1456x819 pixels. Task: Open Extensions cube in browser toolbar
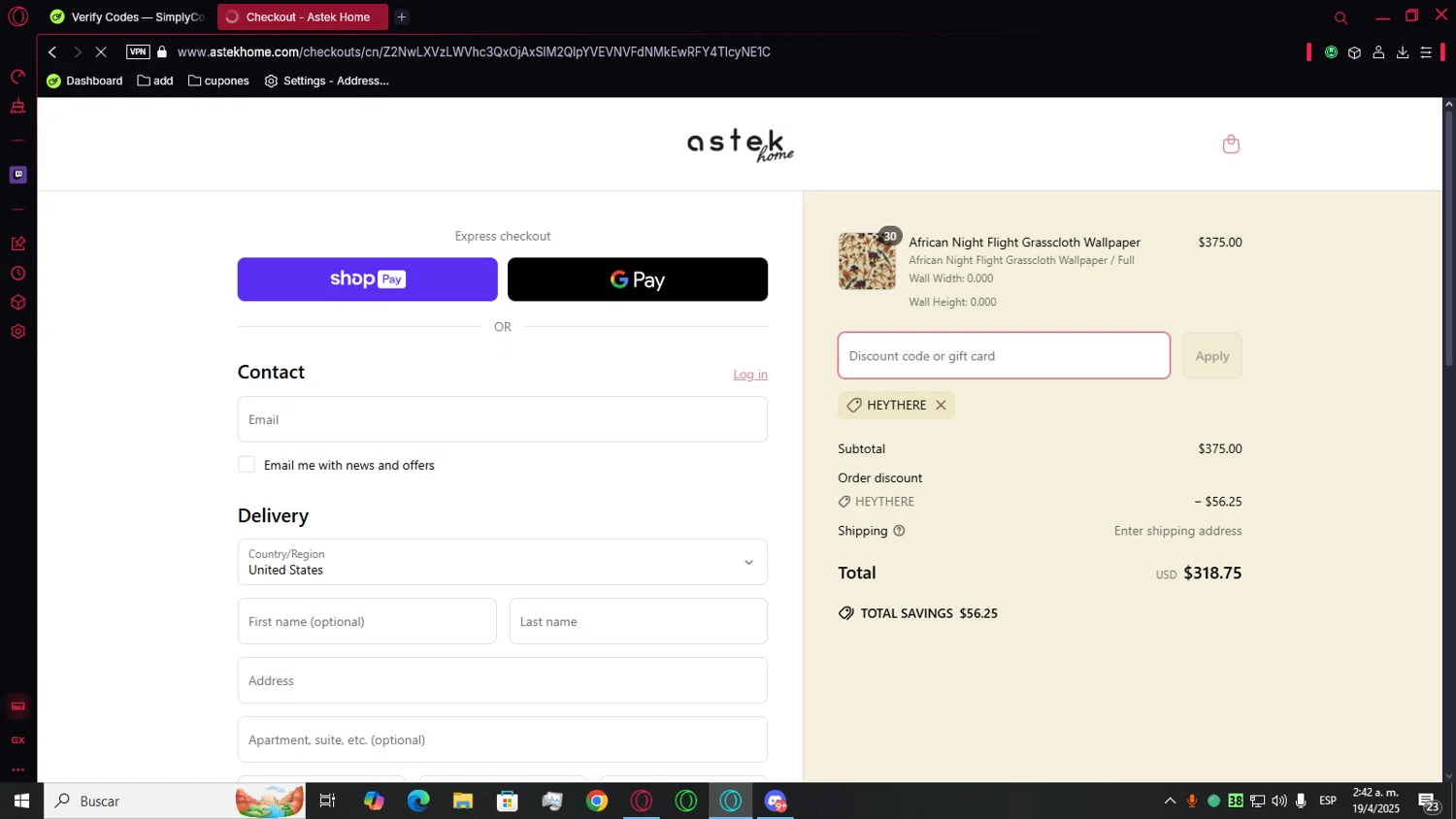1354,52
